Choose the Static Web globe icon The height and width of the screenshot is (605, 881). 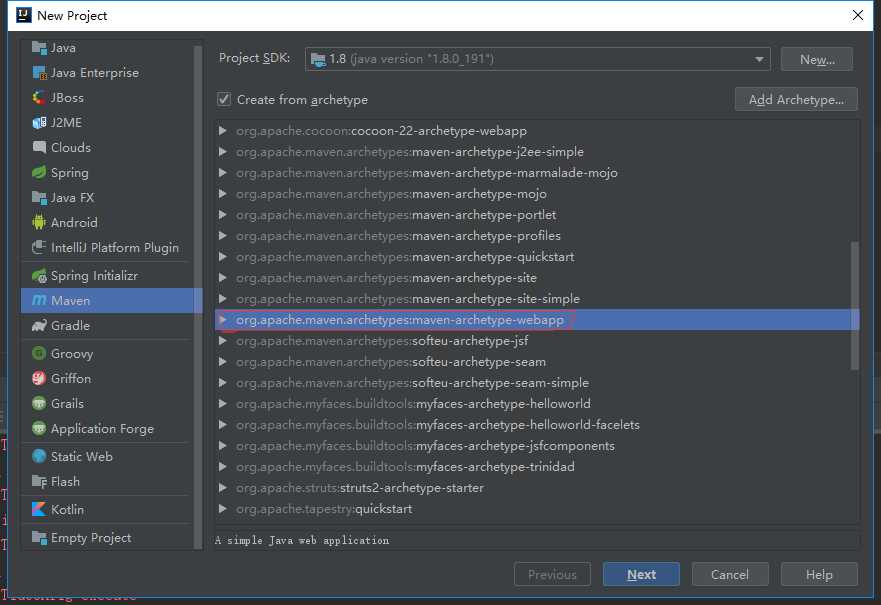pyautogui.click(x=39, y=456)
